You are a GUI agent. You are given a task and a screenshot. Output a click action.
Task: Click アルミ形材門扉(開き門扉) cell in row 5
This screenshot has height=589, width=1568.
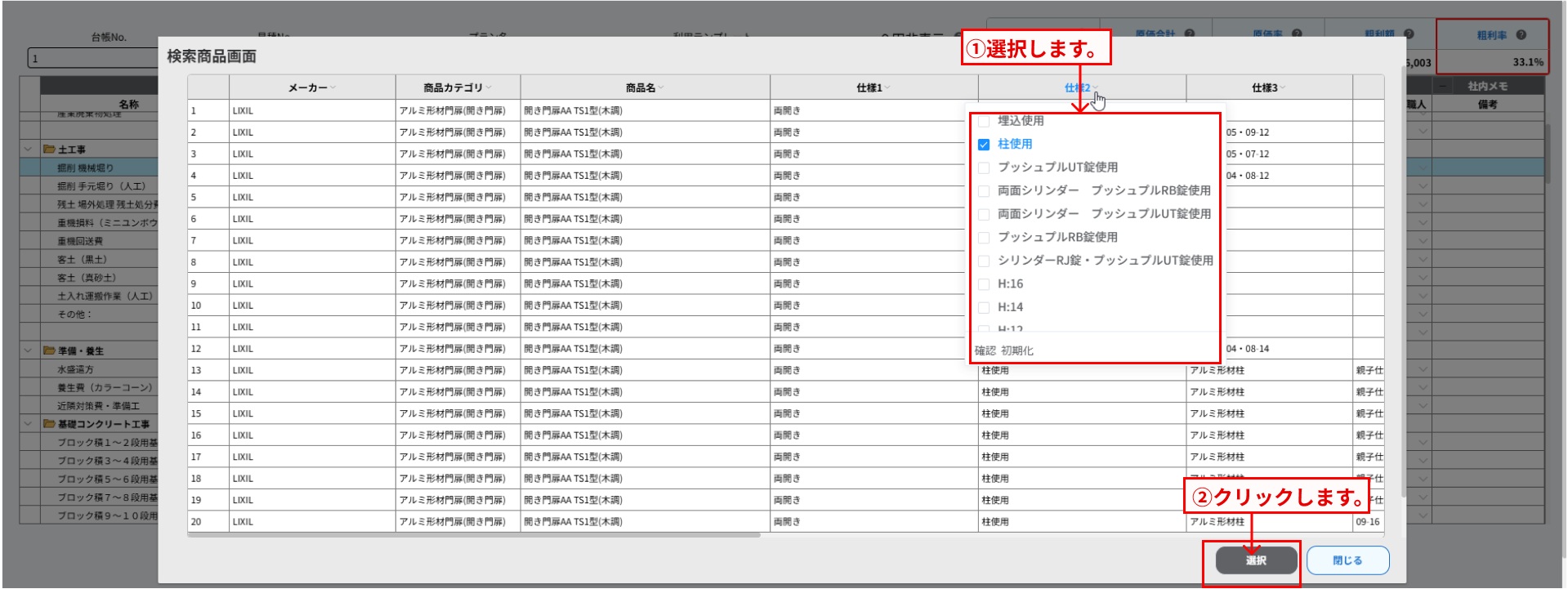click(458, 197)
